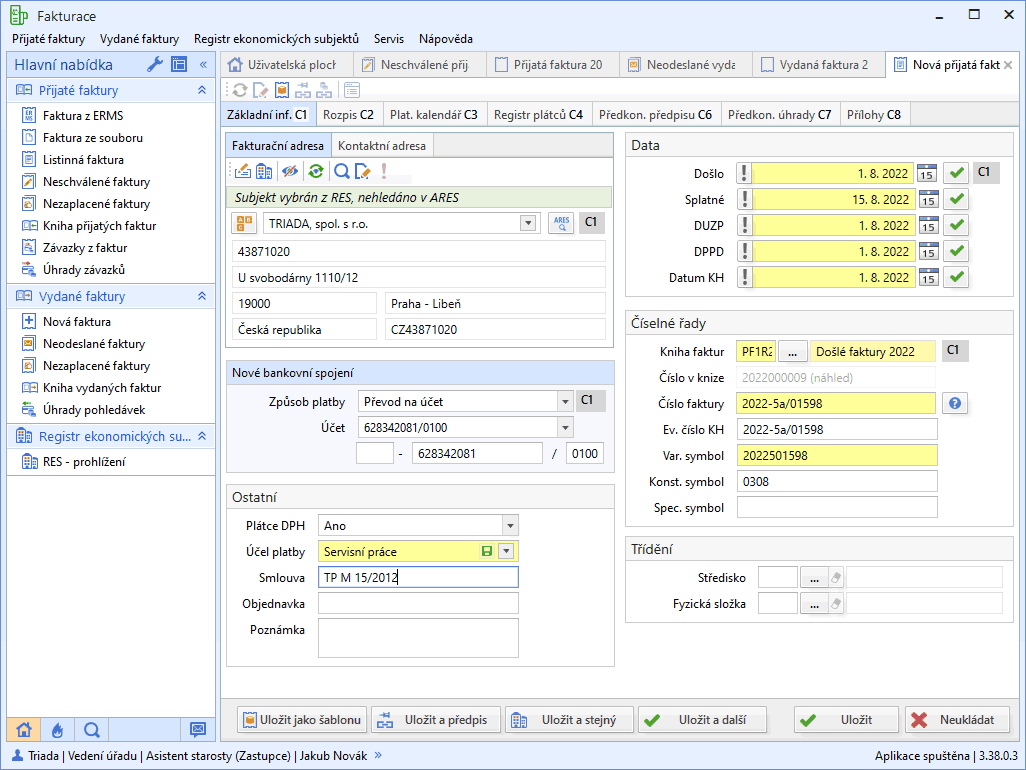Screen dimensions: 1026x770
Task: Open Kniha přijatých faktur in sidebar
Action: tap(99, 226)
